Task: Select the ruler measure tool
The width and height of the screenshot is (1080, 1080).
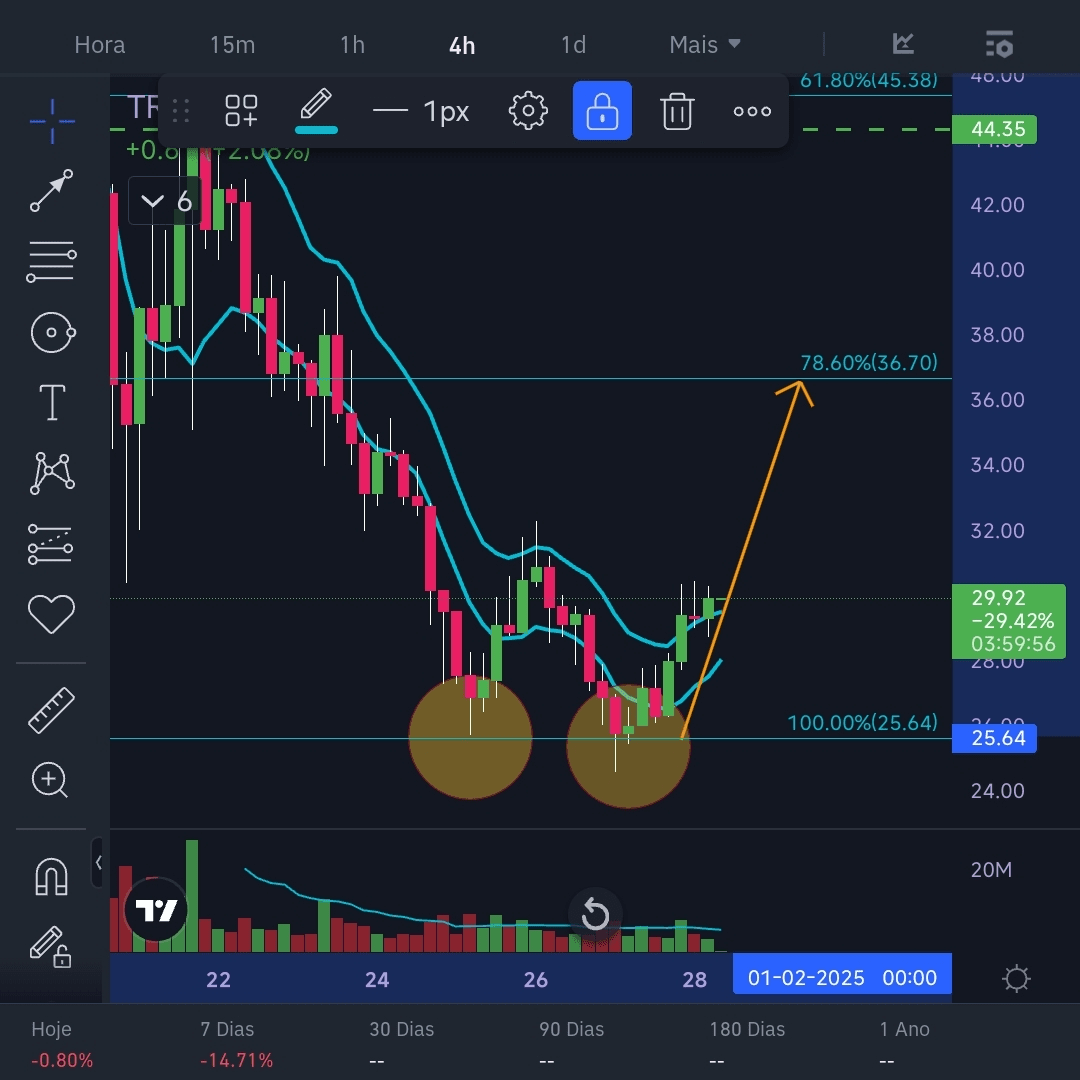Action: click(51, 710)
